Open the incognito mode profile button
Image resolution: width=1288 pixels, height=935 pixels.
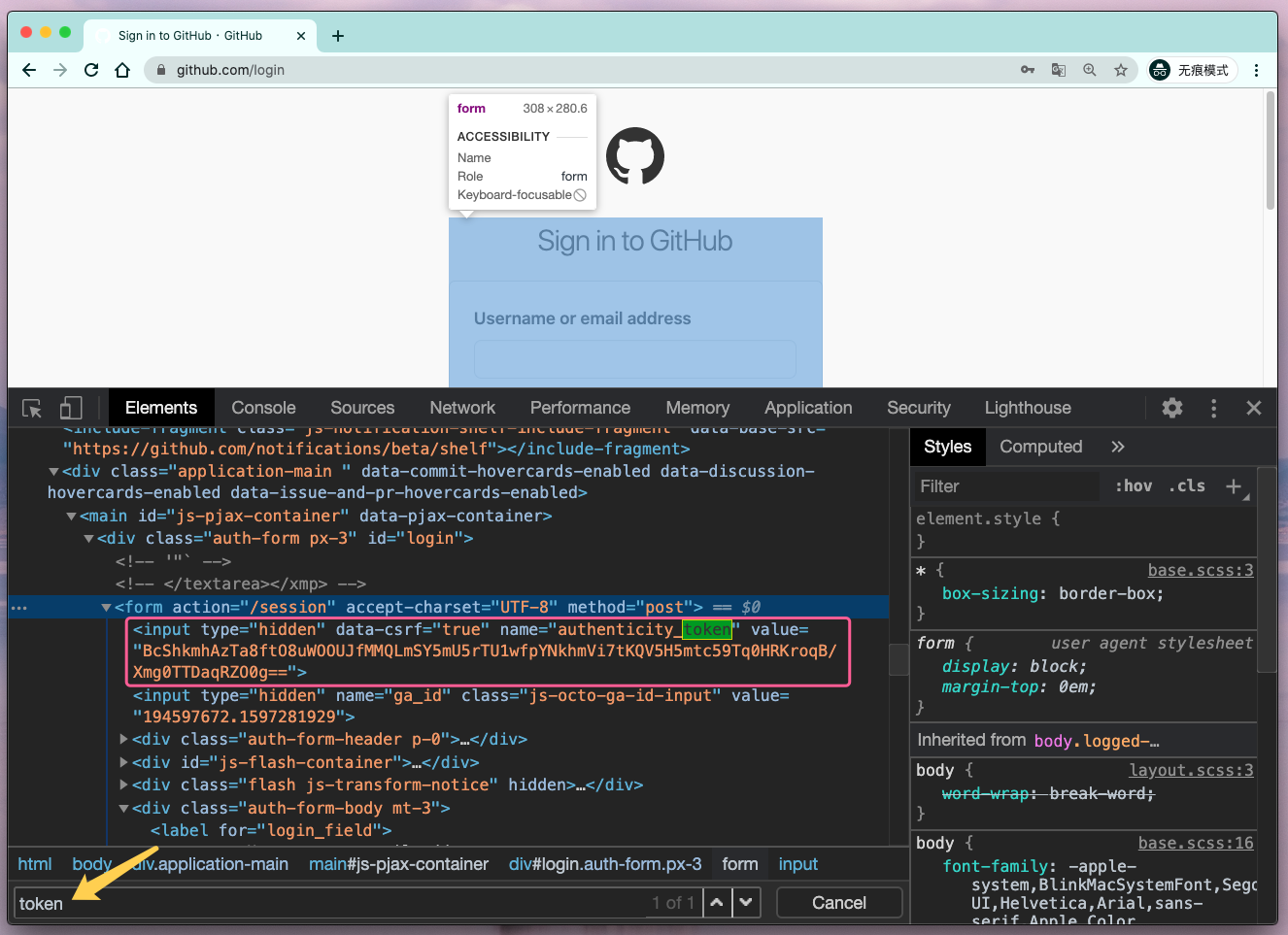click(1192, 70)
